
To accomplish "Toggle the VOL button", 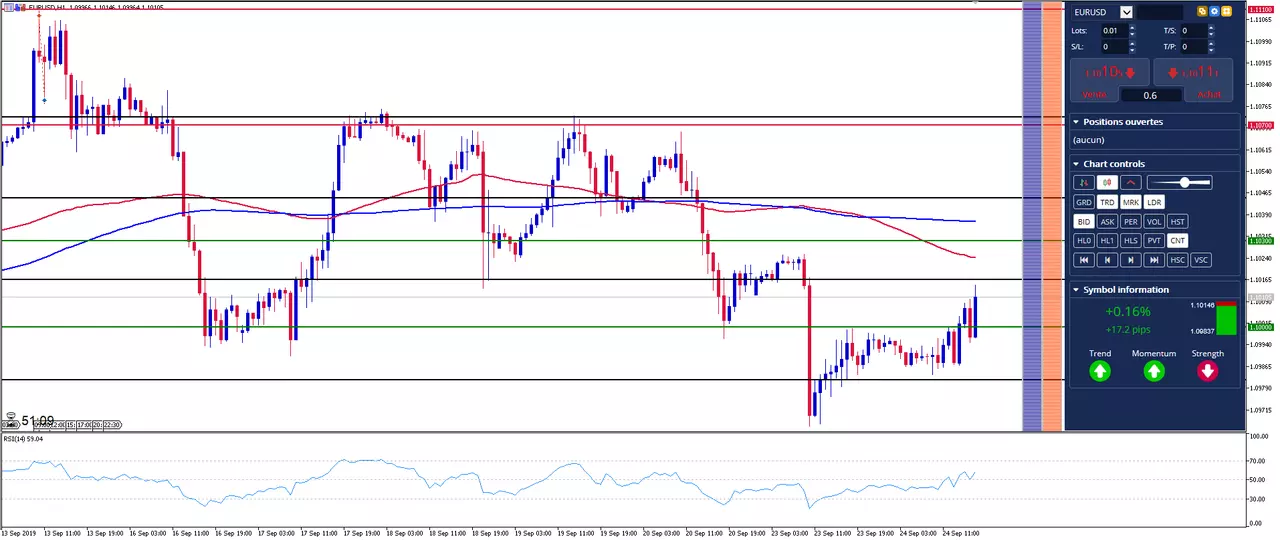I will click(x=1155, y=222).
